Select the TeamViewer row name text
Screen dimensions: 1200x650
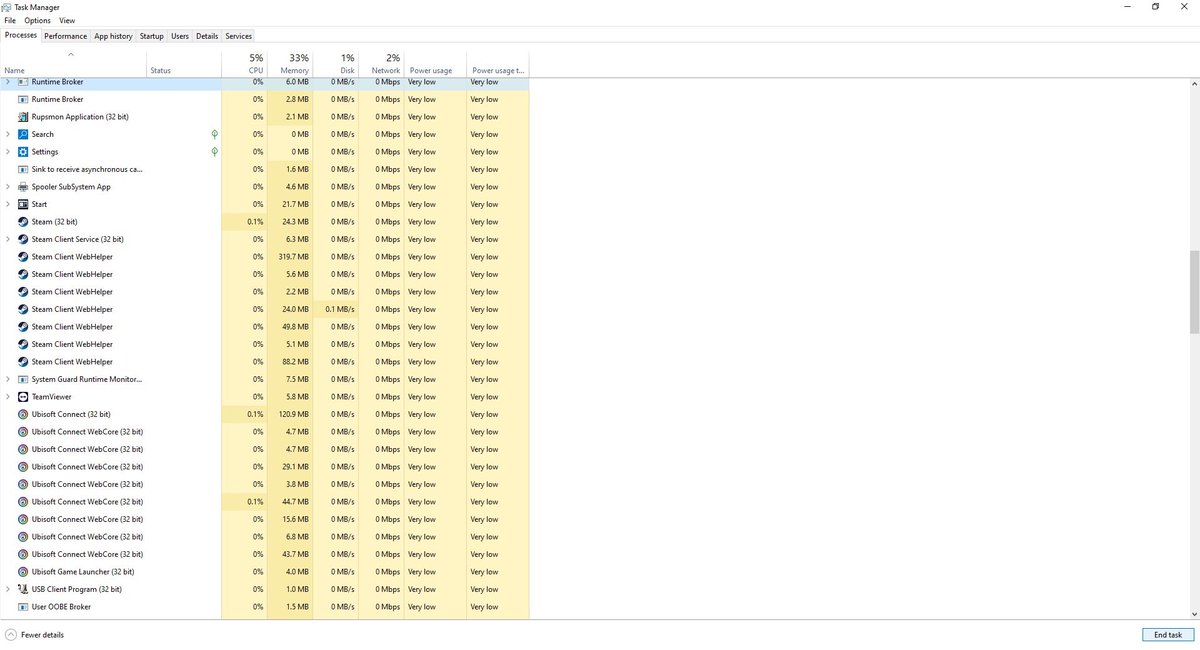click(x=52, y=397)
